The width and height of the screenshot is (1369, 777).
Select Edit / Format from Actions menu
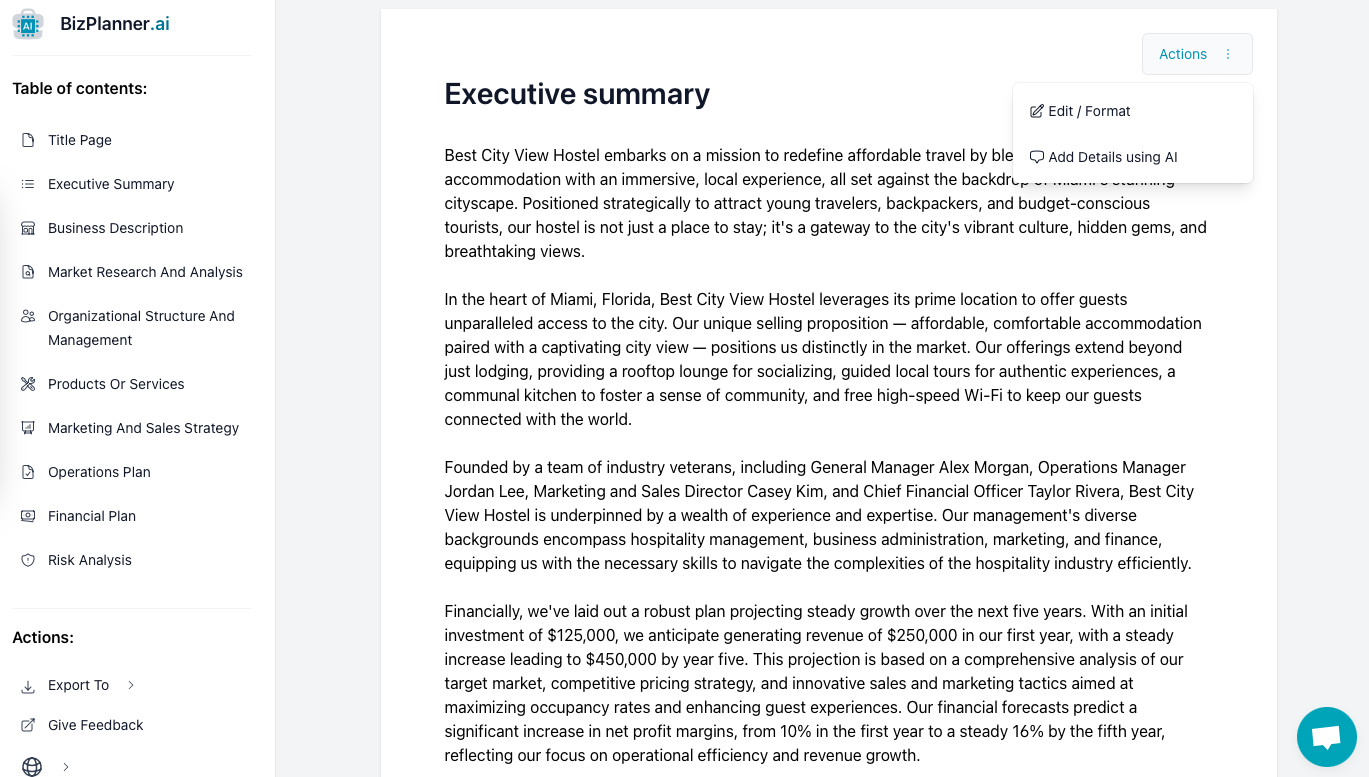1080,111
